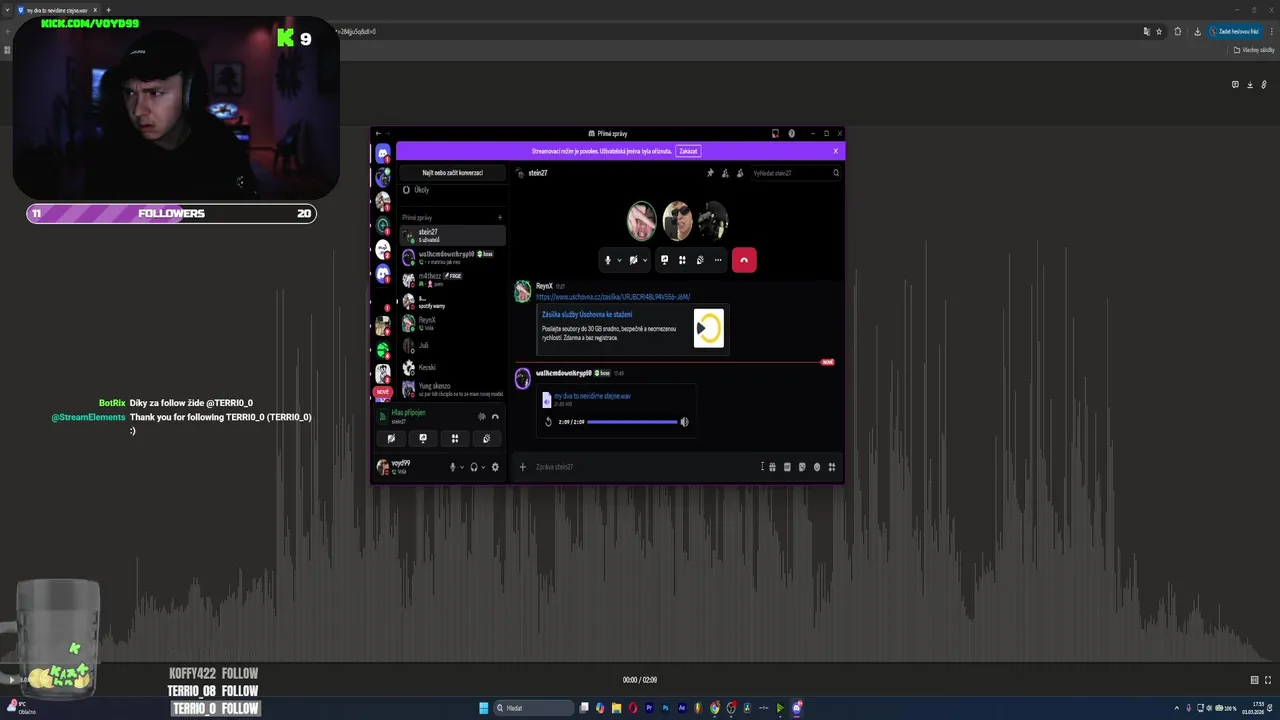
Task: Open the uschovna.cz download link
Action: point(613,297)
